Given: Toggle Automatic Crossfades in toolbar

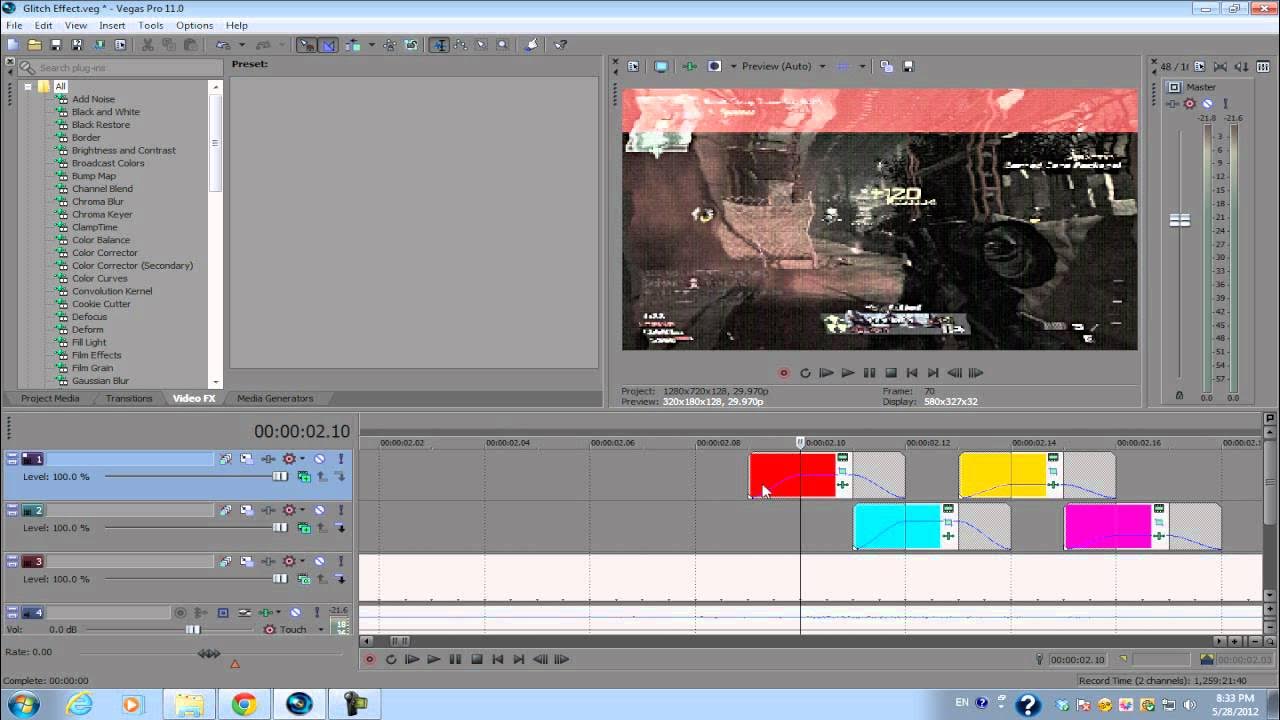Looking at the screenshot, I should (328, 45).
